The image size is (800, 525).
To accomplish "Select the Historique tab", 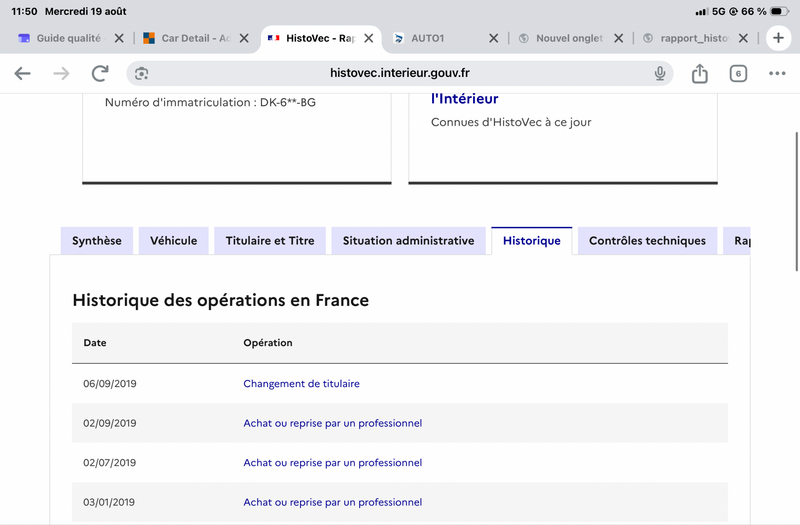I will (x=532, y=241).
